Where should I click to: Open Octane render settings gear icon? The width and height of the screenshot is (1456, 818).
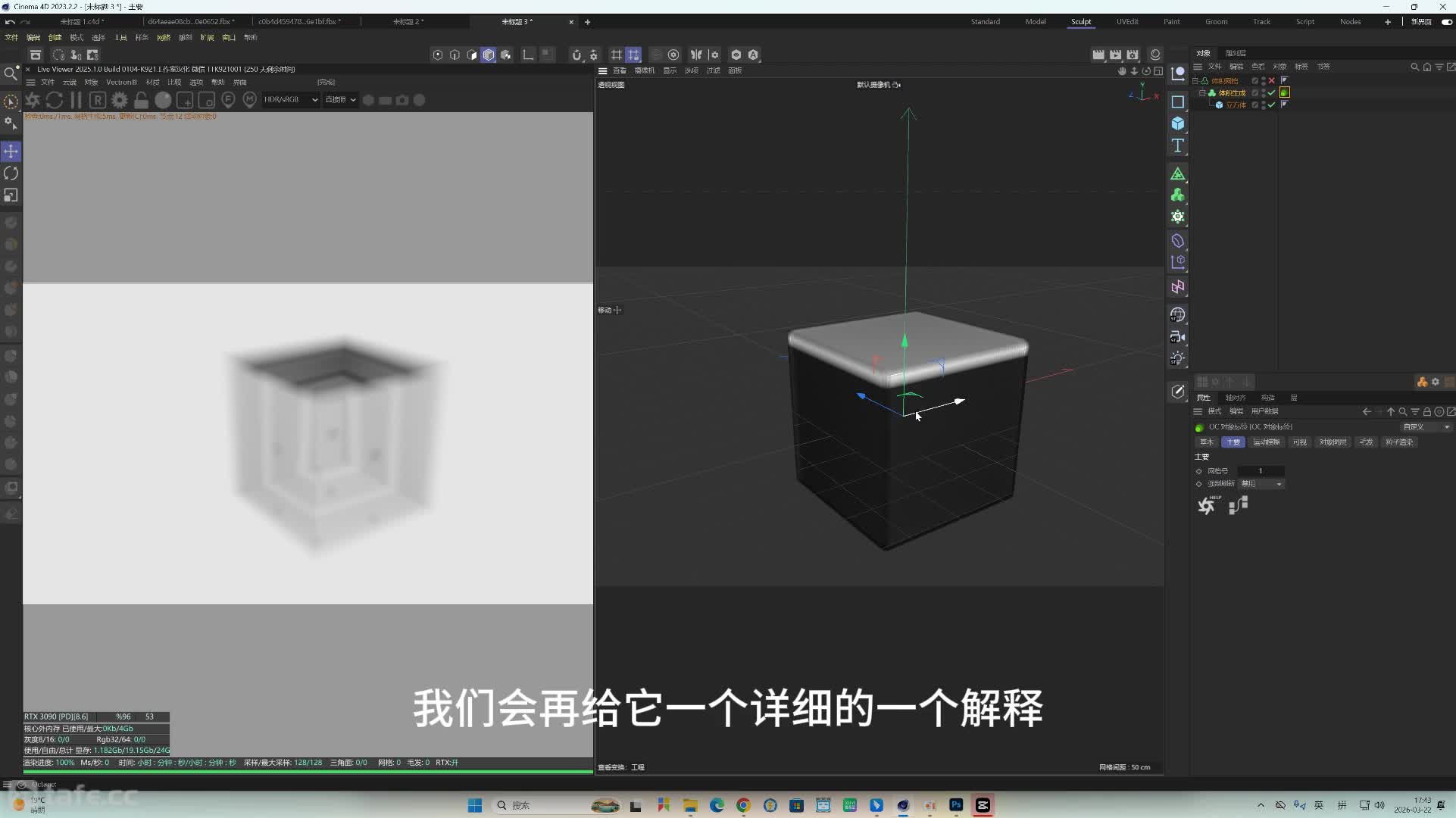click(x=120, y=100)
